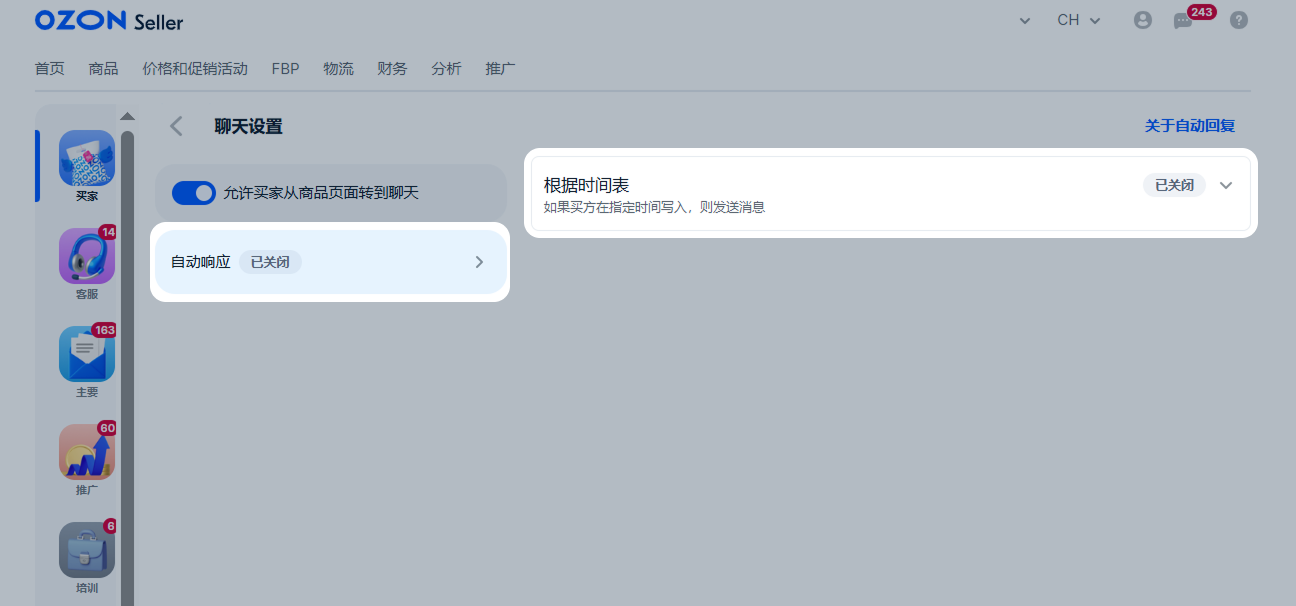Viewport: 1296px width, 606px height.
Task: Open the 自动响应 settings row
Action: [330, 262]
